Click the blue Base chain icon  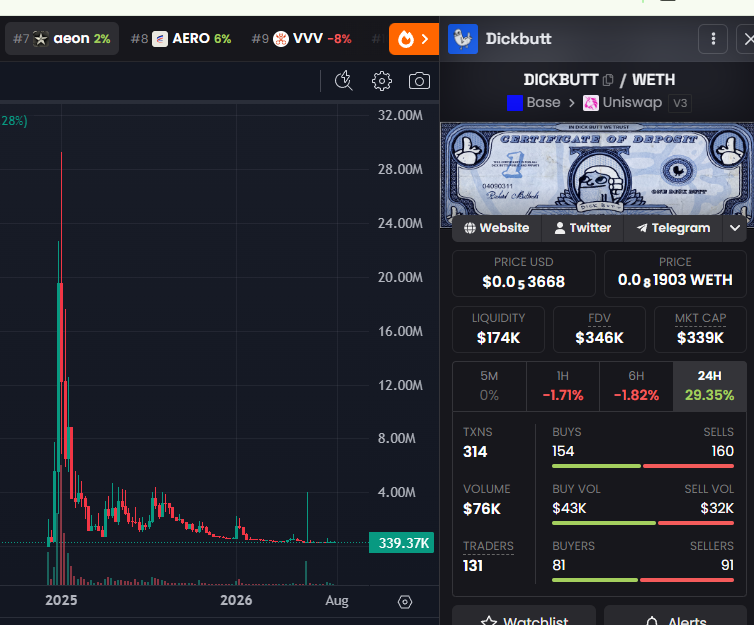pyautogui.click(x=515, y=103)
